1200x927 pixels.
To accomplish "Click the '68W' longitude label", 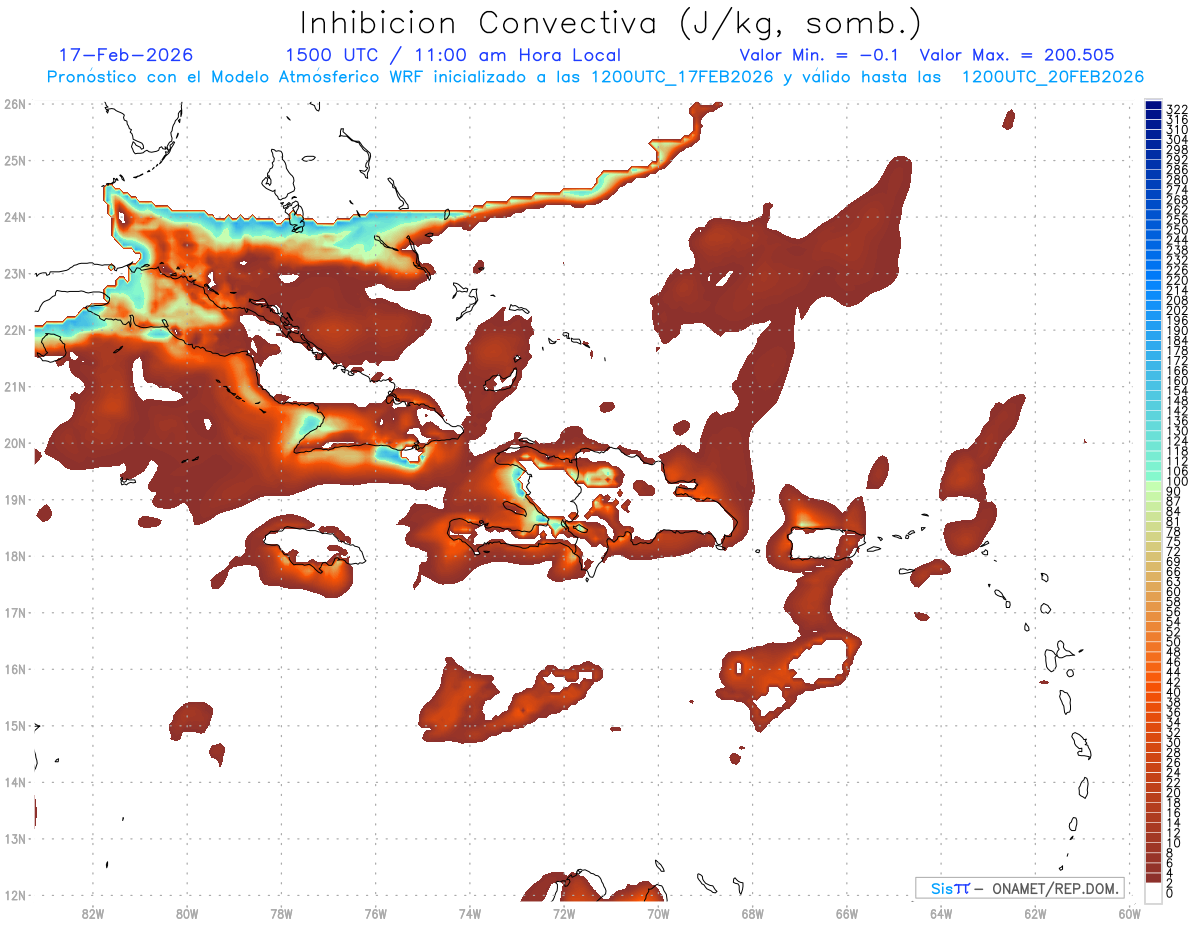I will point(753,913).
